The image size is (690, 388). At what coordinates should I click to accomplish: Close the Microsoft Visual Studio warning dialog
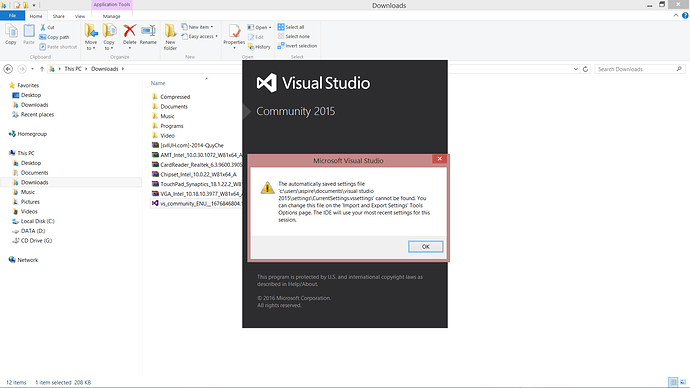click(439, 159)
